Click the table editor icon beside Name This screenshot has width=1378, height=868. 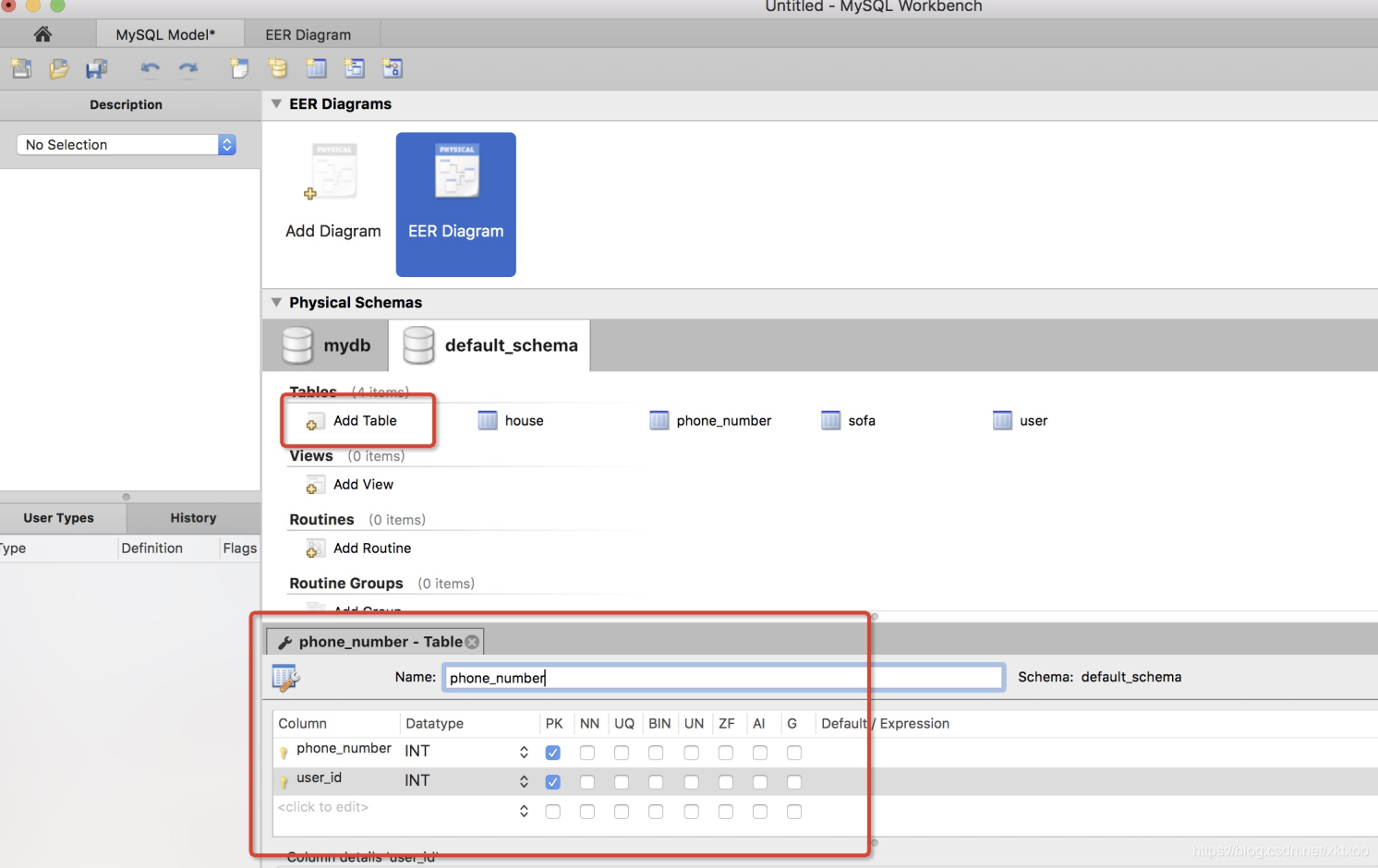285,678
